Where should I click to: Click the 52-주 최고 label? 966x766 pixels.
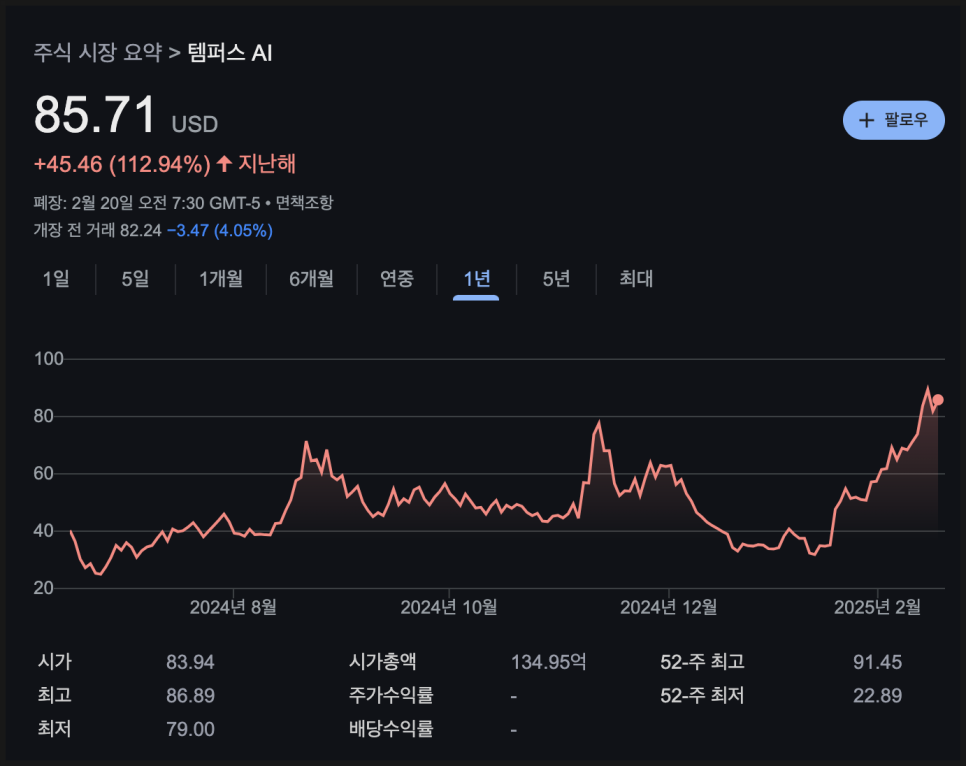pyautogui.click(x=702, y=662)
